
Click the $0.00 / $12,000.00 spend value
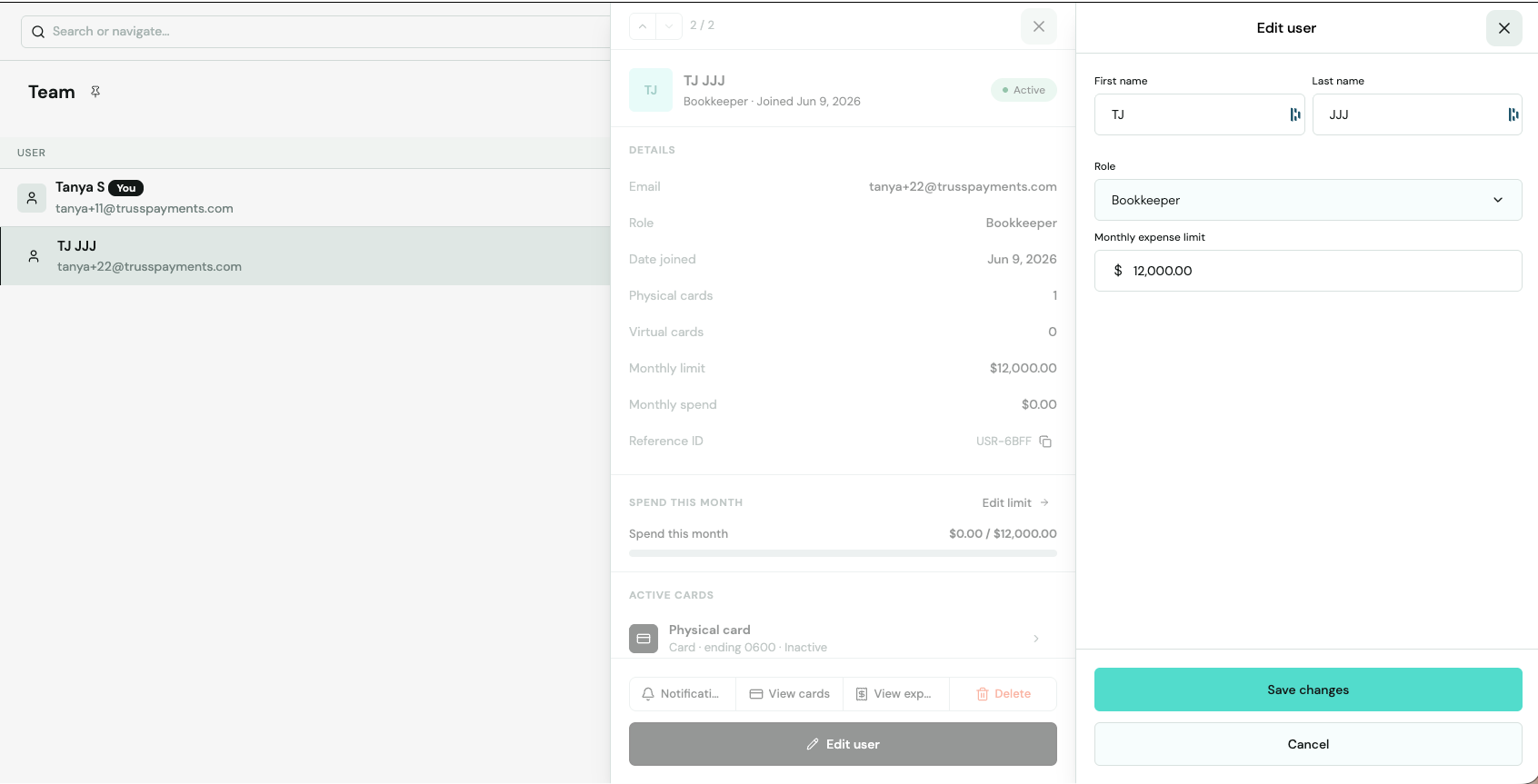[x=1003, y=533]
